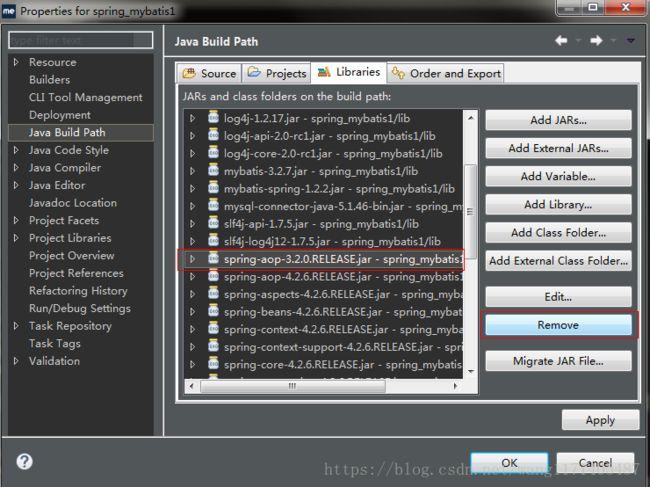
Task: Select Run/Debug Settings in the tree
Action: pyautogui.click(x=80, y=308)
